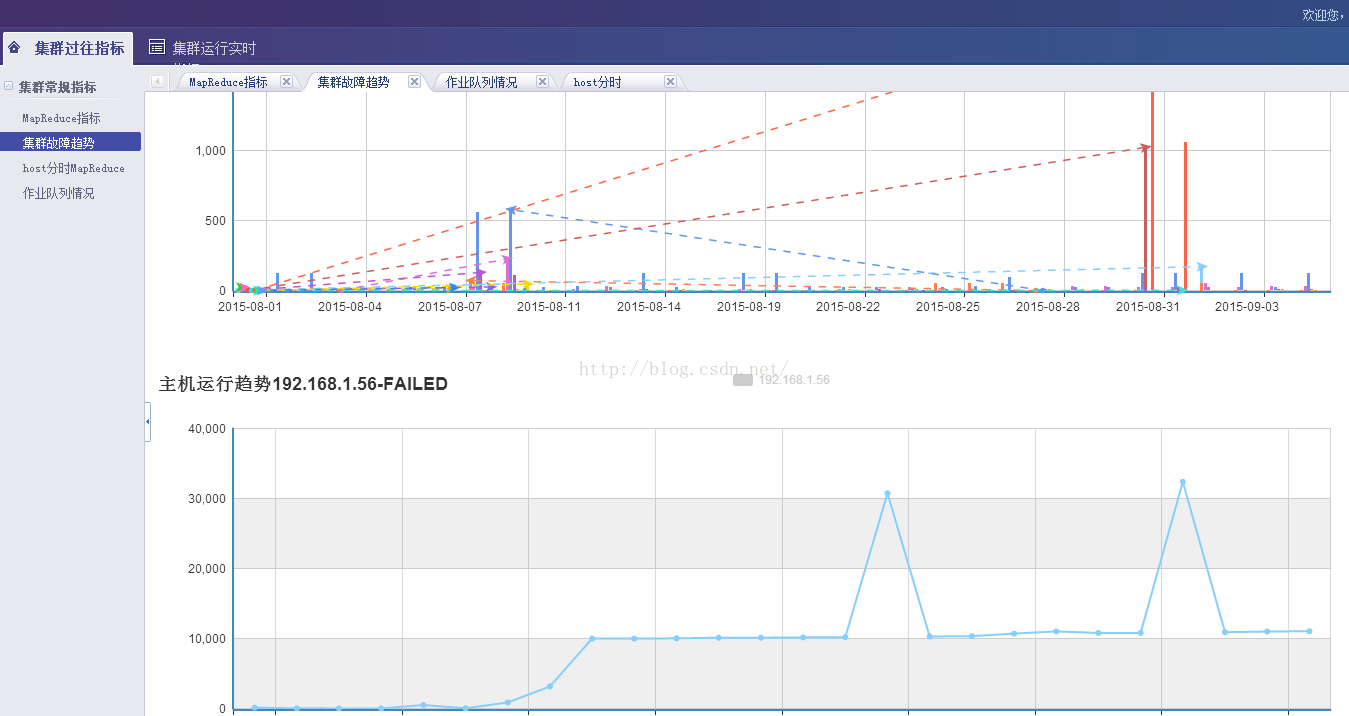Collapse the 集群常规指标 tree section
This screenshot has height=716, width=1349.
click(9, 87)
